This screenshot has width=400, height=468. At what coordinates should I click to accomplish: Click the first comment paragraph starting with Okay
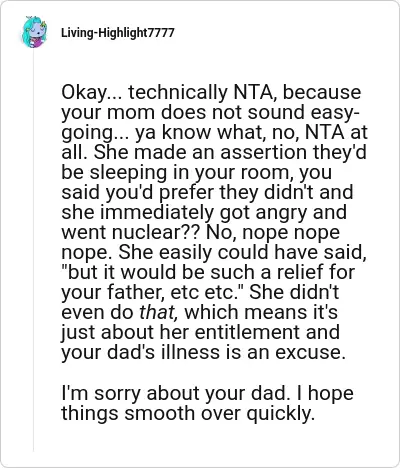pos(214,222)
